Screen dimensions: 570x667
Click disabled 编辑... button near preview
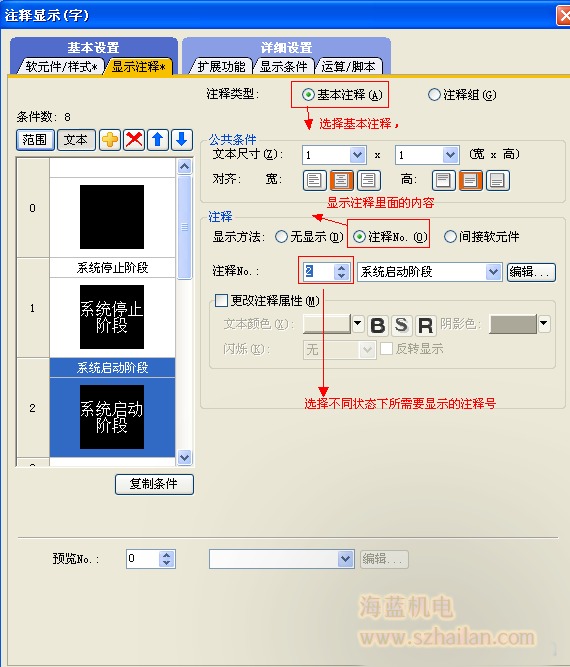pos(384,559)
